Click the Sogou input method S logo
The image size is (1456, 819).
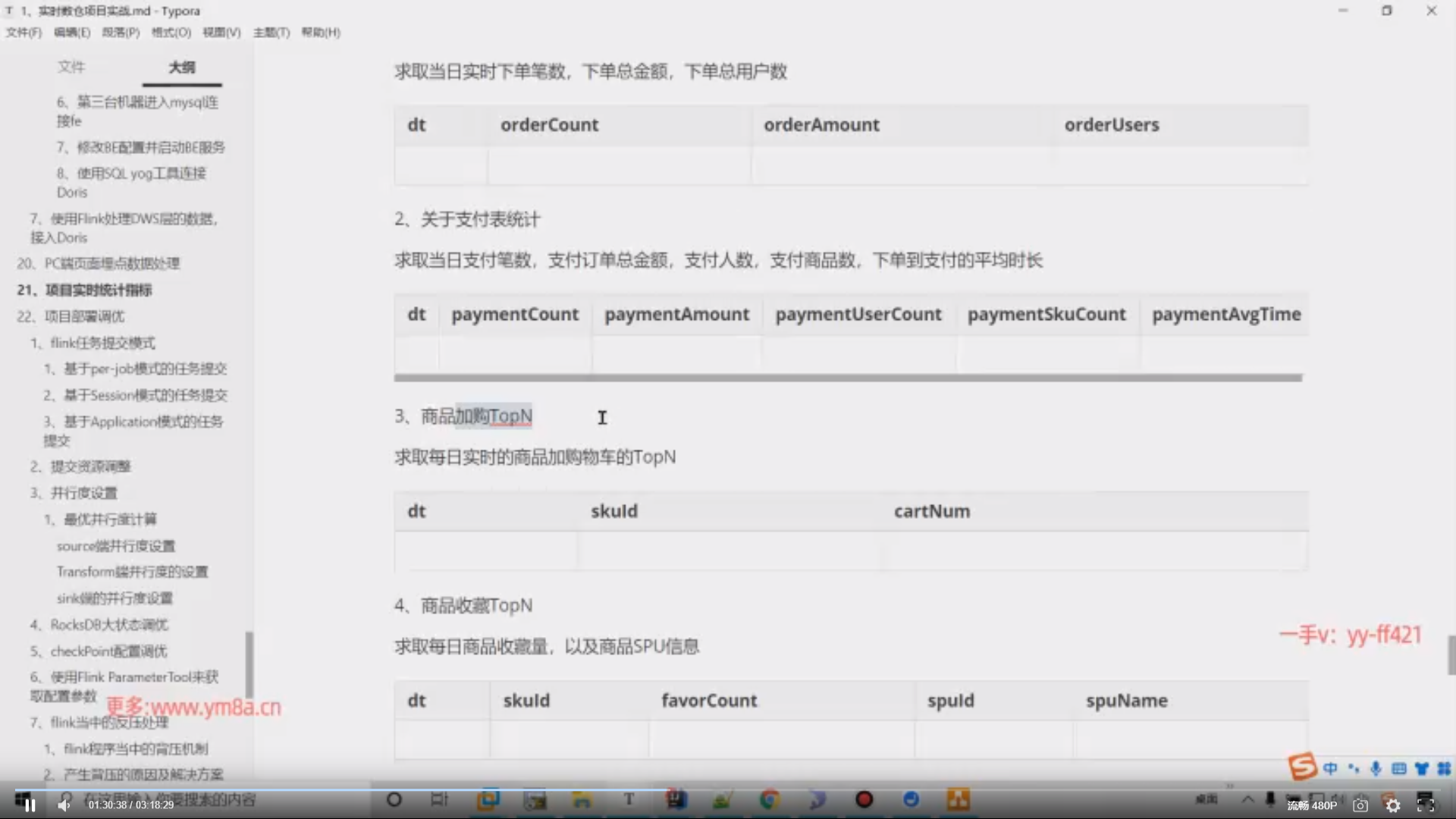[x=1302, y=767]
